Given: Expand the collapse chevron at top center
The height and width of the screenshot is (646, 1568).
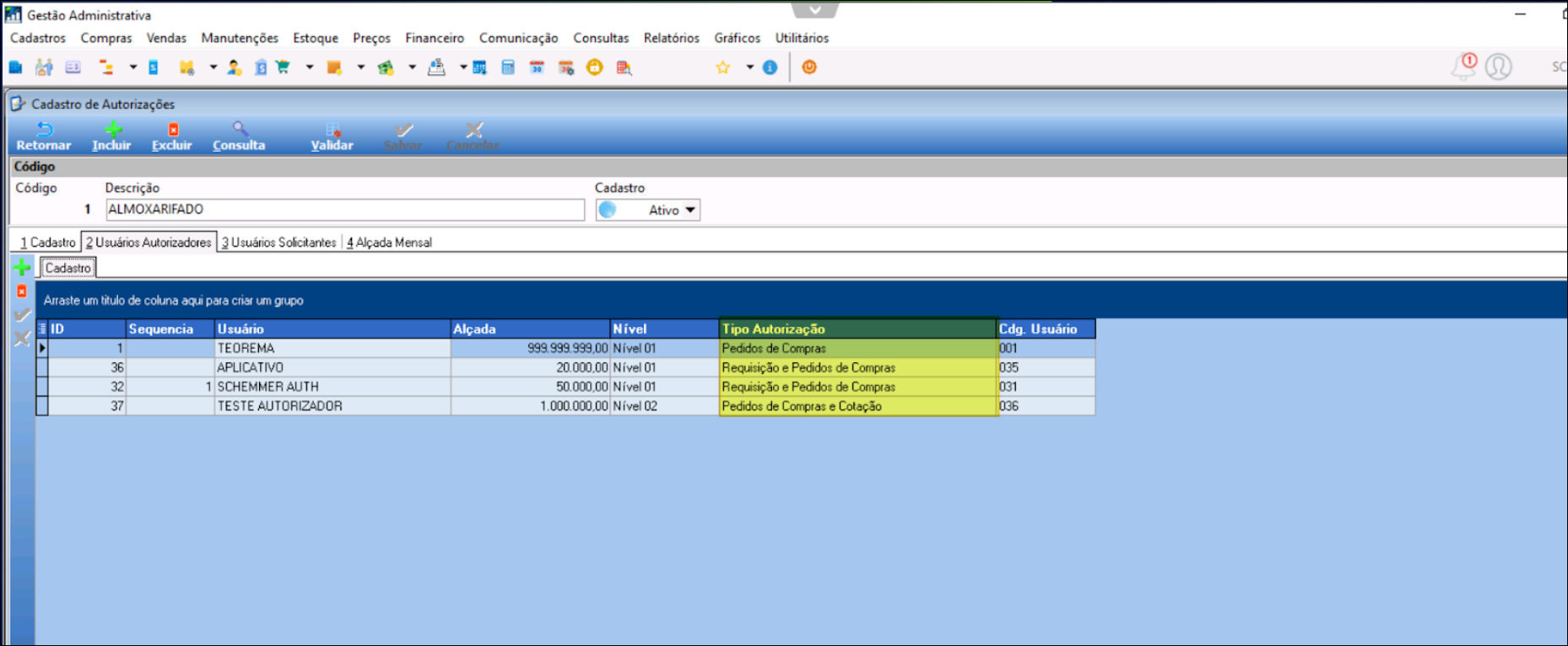Looking at the screenshot, I should pyautogui.click(x=814, y=10).
